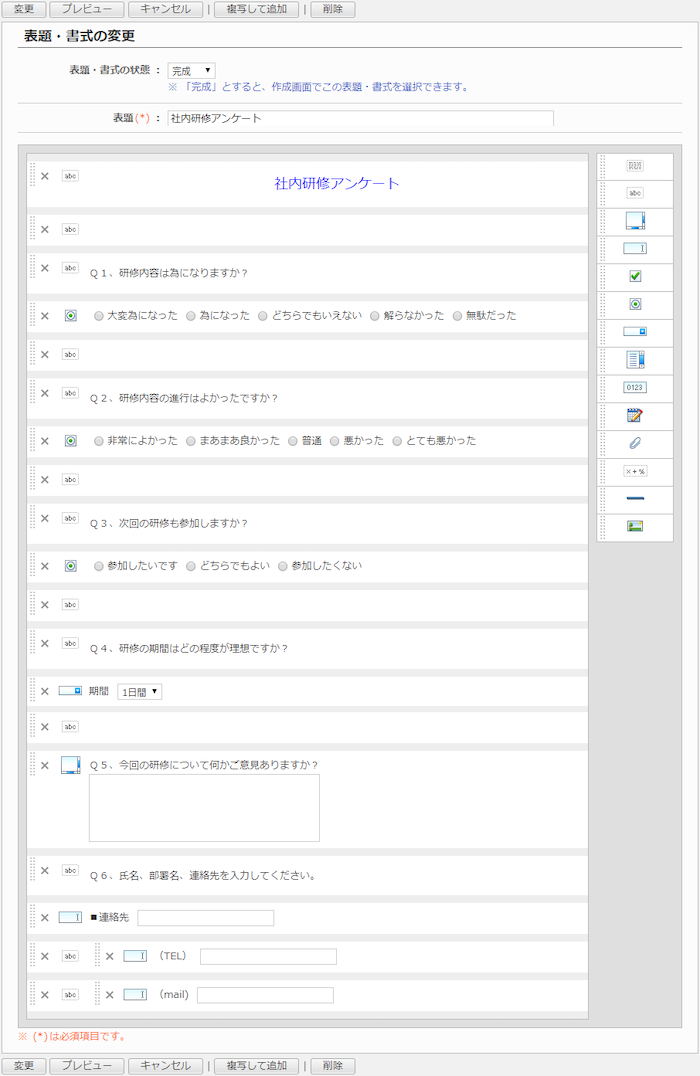Screen dimensions: 700x1076
Task: Select the 参加したくない radio button
Action: [x=283, y=566]
